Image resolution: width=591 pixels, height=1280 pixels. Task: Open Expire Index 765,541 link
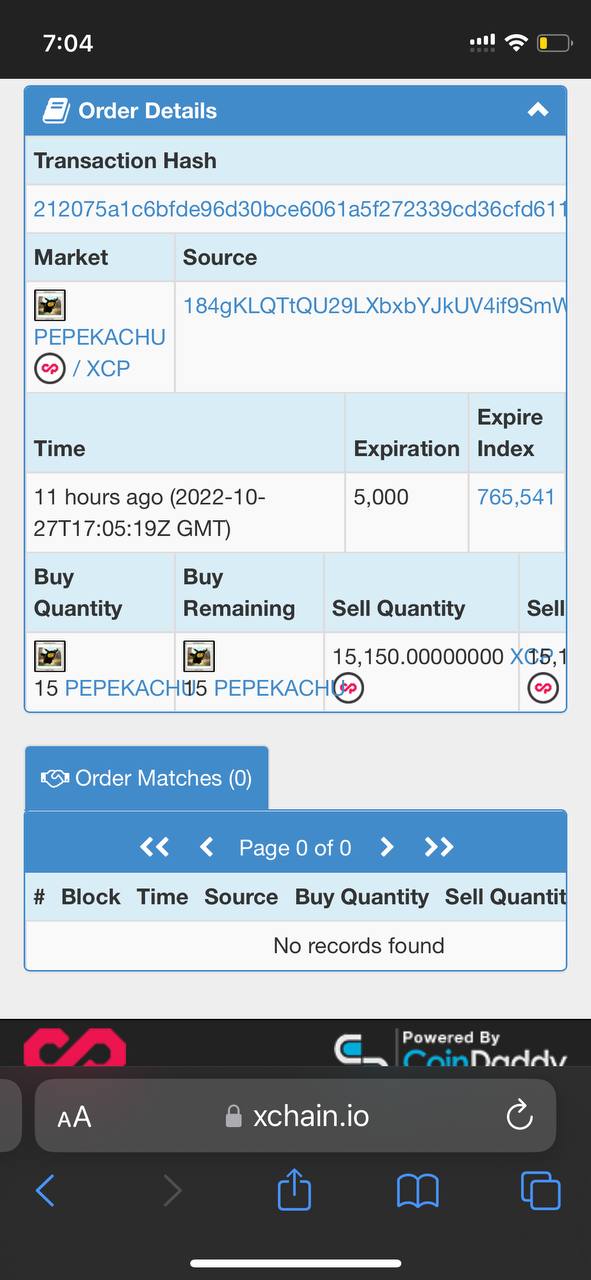click(x=516, y=497)
